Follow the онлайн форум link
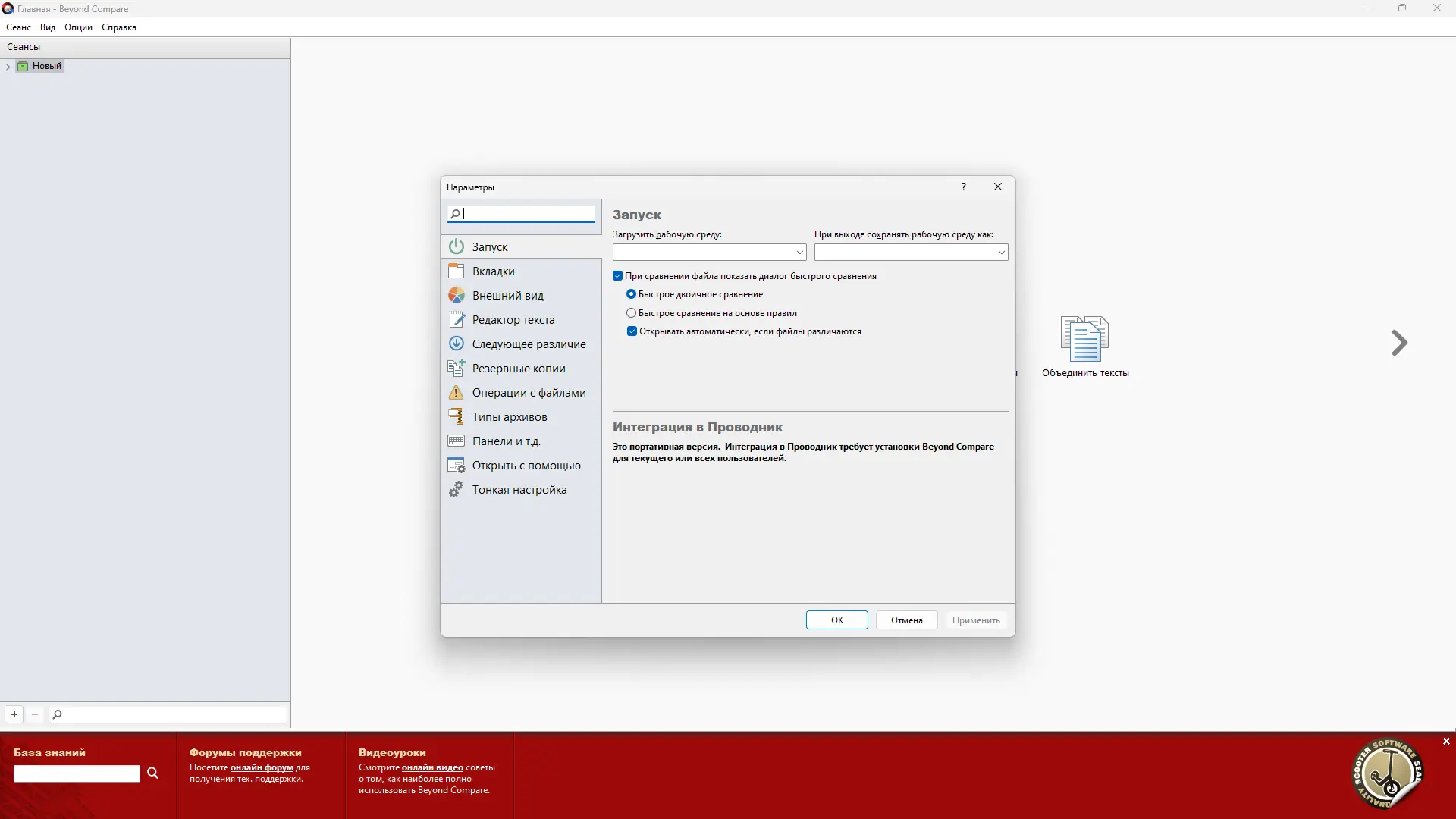 tap(262, 767)
